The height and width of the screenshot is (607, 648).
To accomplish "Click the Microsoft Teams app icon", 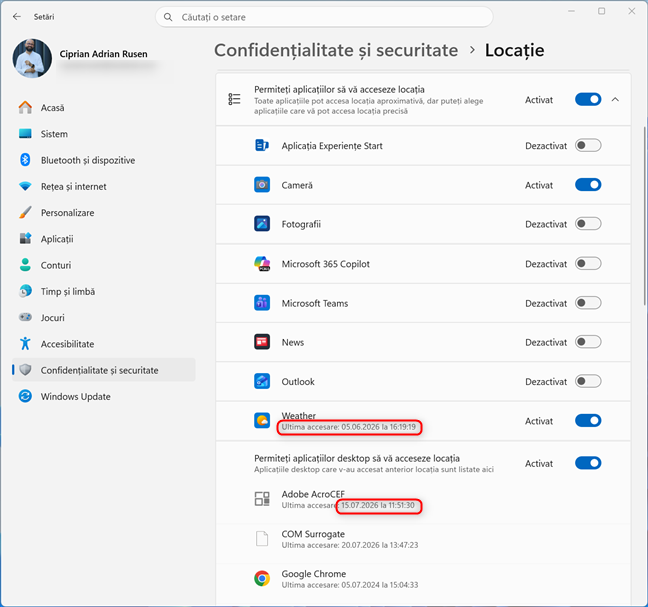I will pos(262,303).
